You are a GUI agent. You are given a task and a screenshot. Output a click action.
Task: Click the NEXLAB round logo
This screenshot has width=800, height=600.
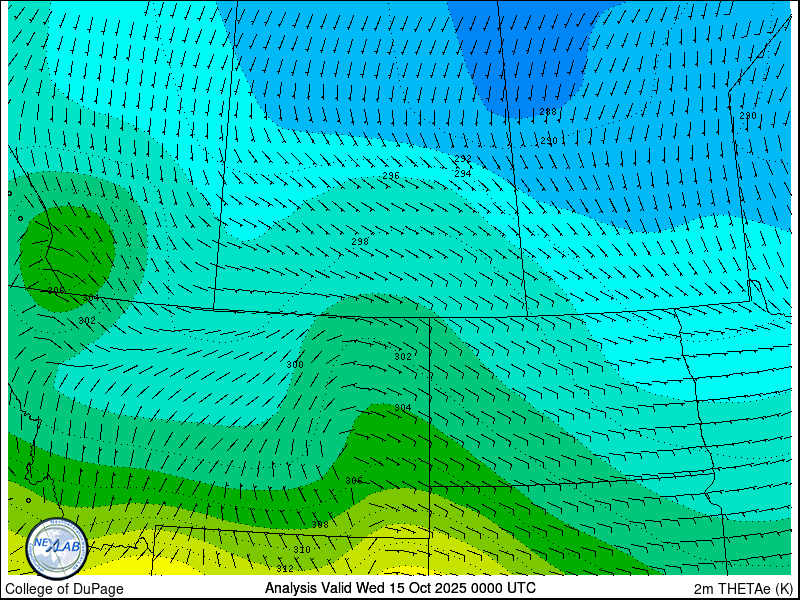[57, 549]
